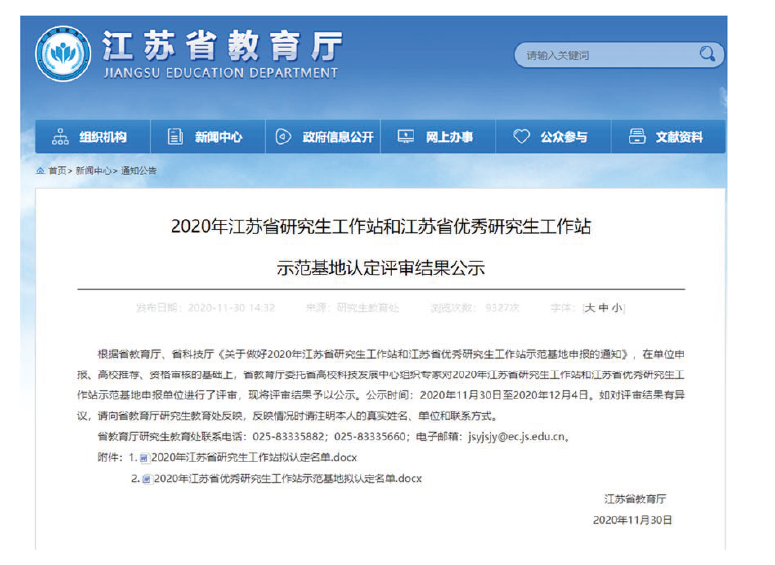Set font size to 大
This screenshot has width=775, height=565.
click(x=590, y=308)
